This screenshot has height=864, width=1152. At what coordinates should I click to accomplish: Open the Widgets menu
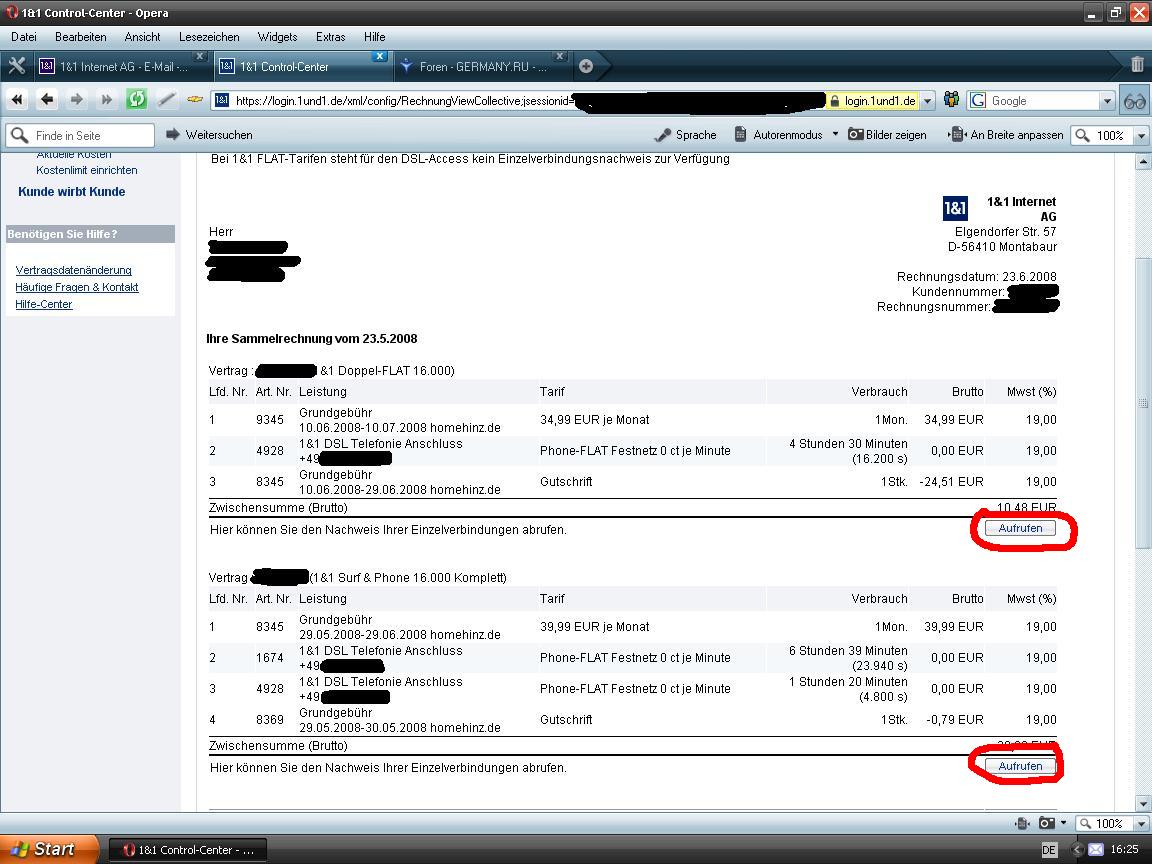tap(277, 37)
